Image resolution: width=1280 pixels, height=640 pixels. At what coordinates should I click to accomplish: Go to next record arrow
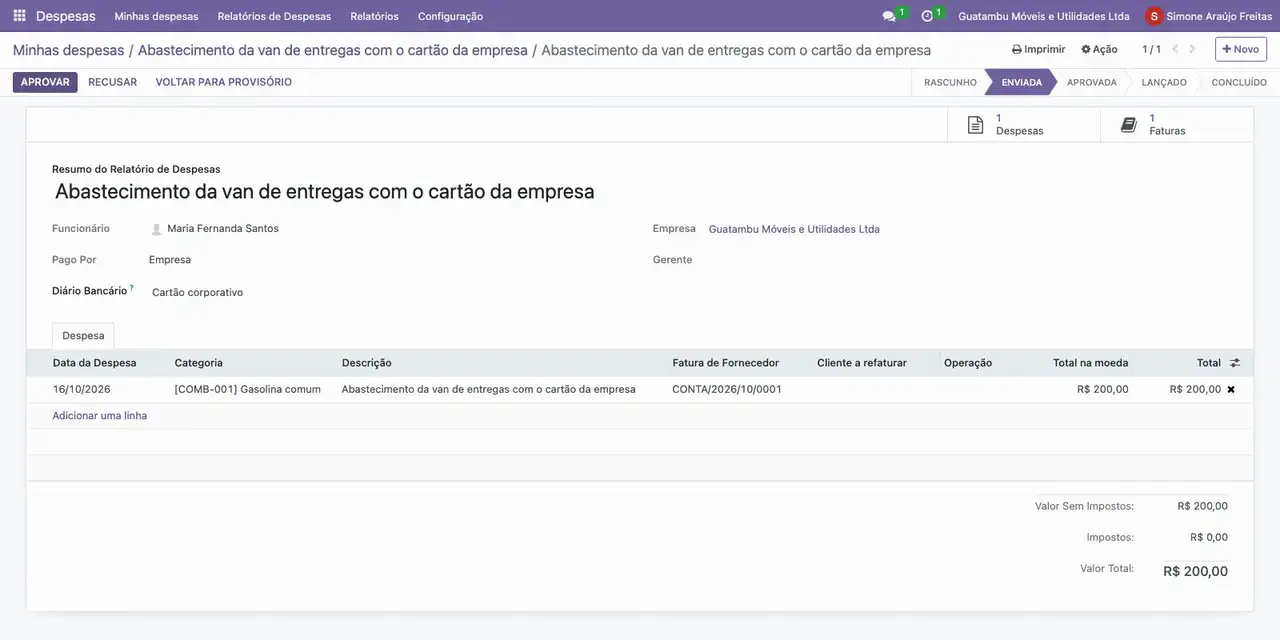[x=1192, y=49]
